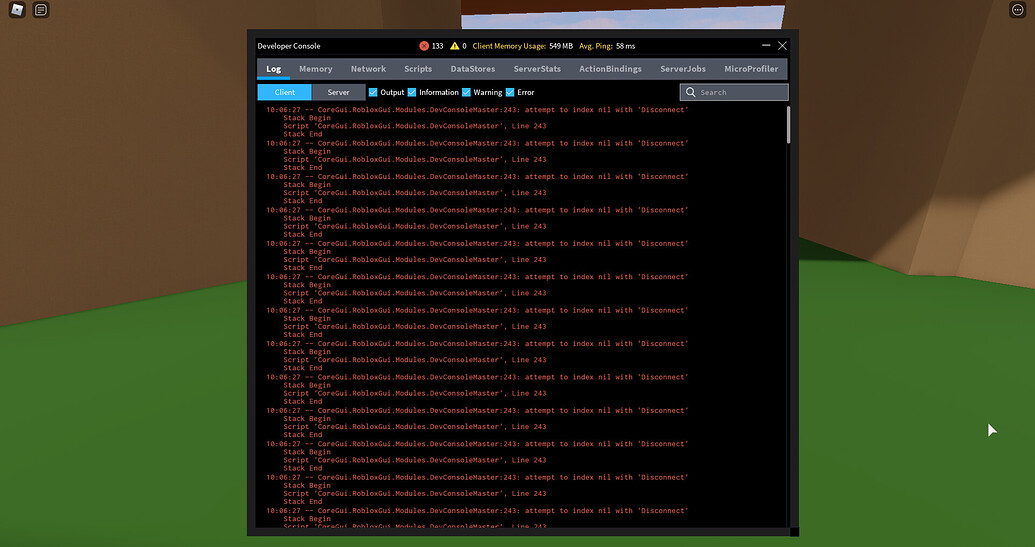Screen dimensions: 1035x547
Task: Click the 549 MB memory value
Action: click(561, 46)
